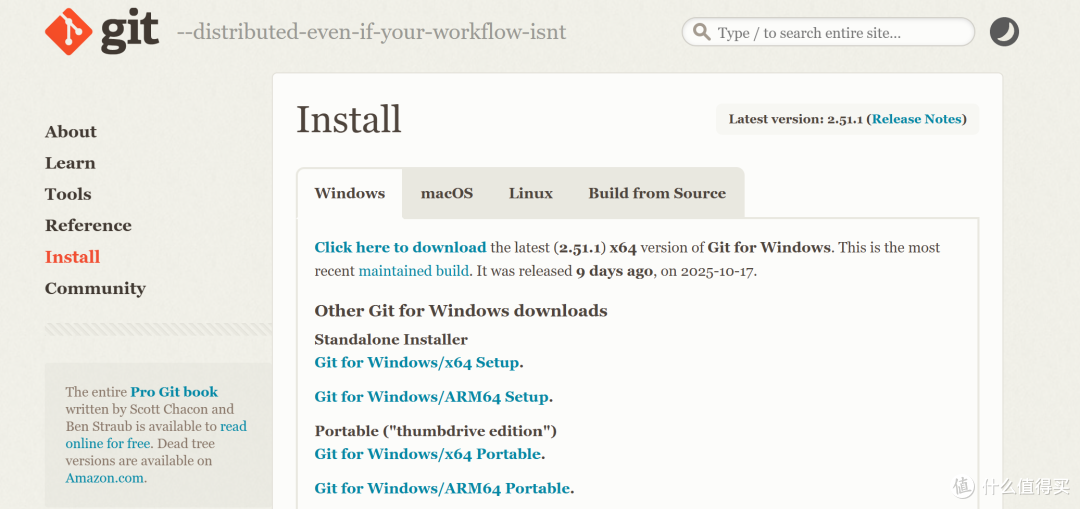The width and height of the screenshot is (1080, 509).
Task: Toggle dark mode moon icon
Action: (1004, 32)
